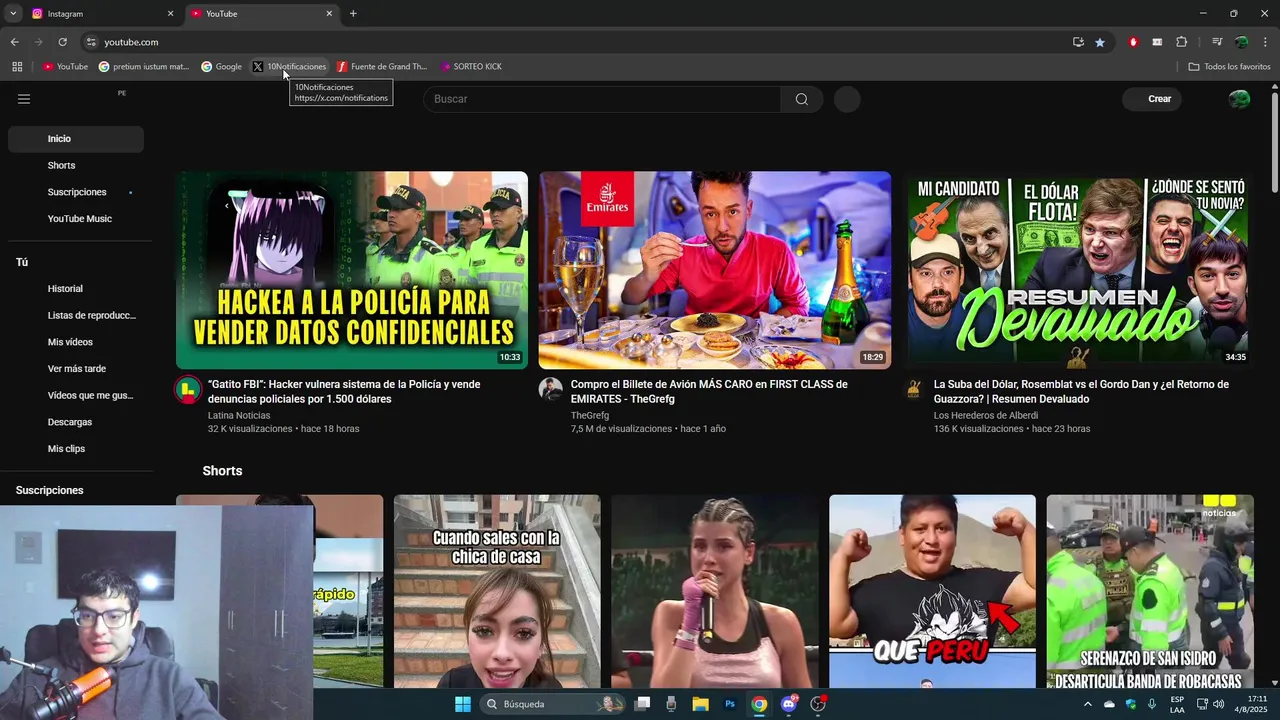Open the Google bookmark

(x=221, y=66)
